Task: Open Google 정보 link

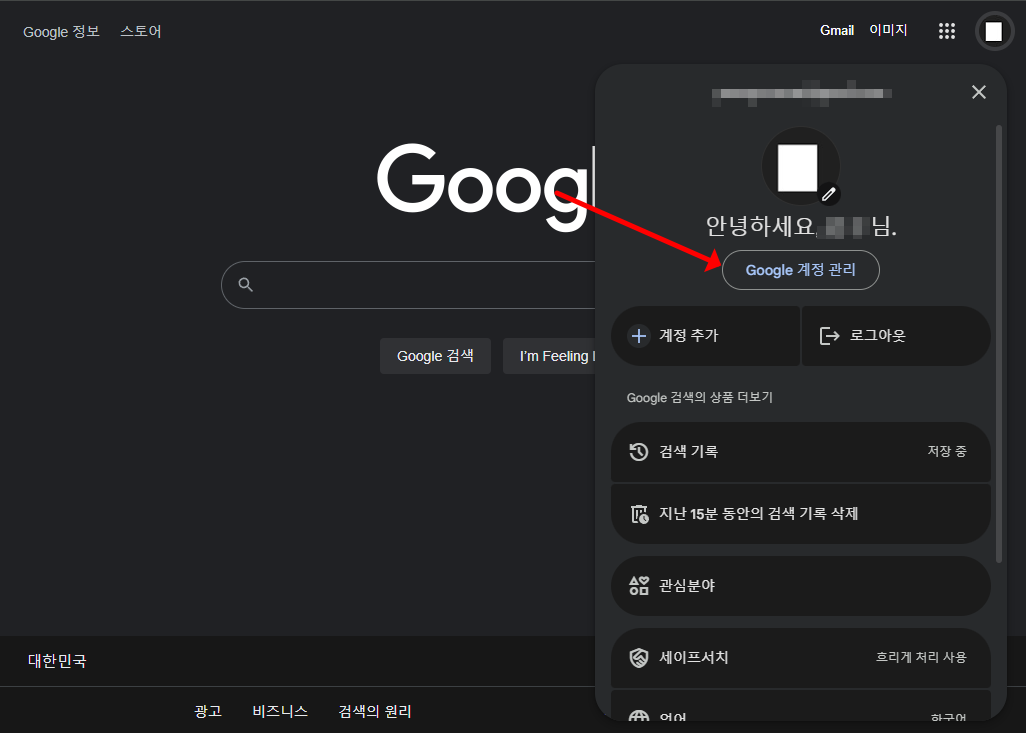Action: pos(62,31)
